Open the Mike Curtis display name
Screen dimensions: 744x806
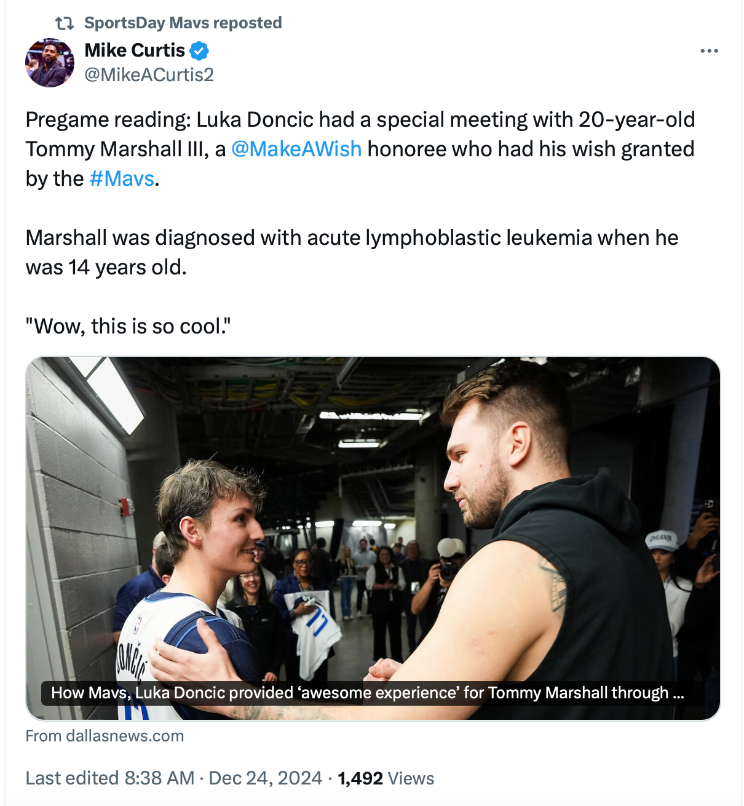tap(136, 51)
